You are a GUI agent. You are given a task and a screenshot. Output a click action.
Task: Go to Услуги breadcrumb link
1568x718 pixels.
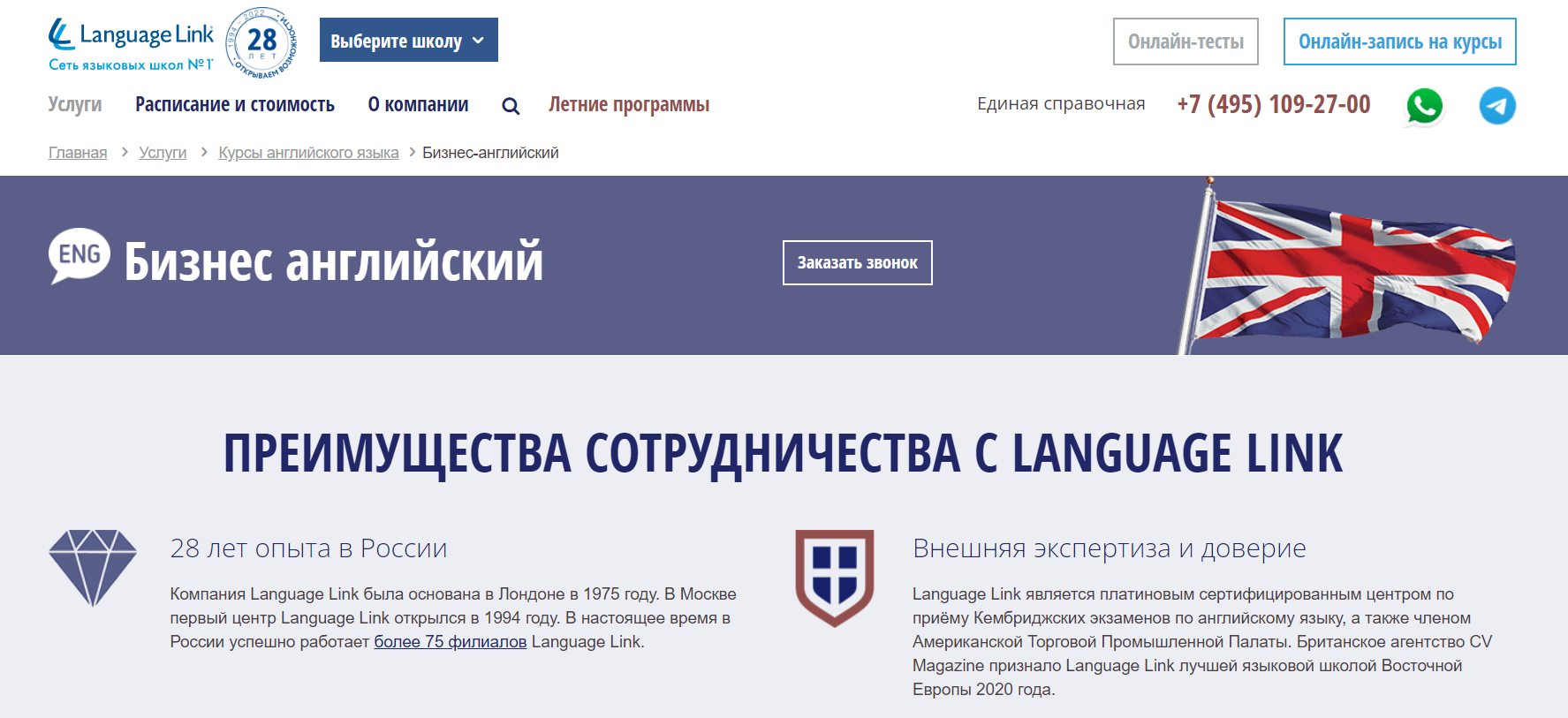163,153
